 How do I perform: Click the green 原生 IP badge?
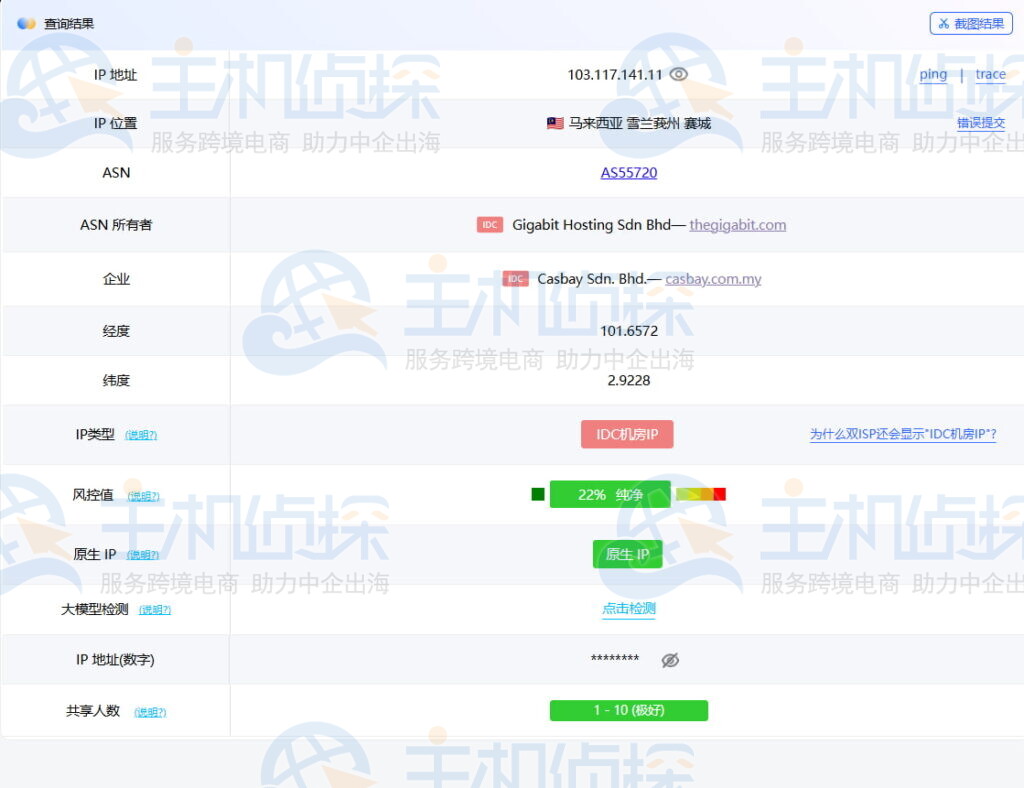(x=627, y=554)
